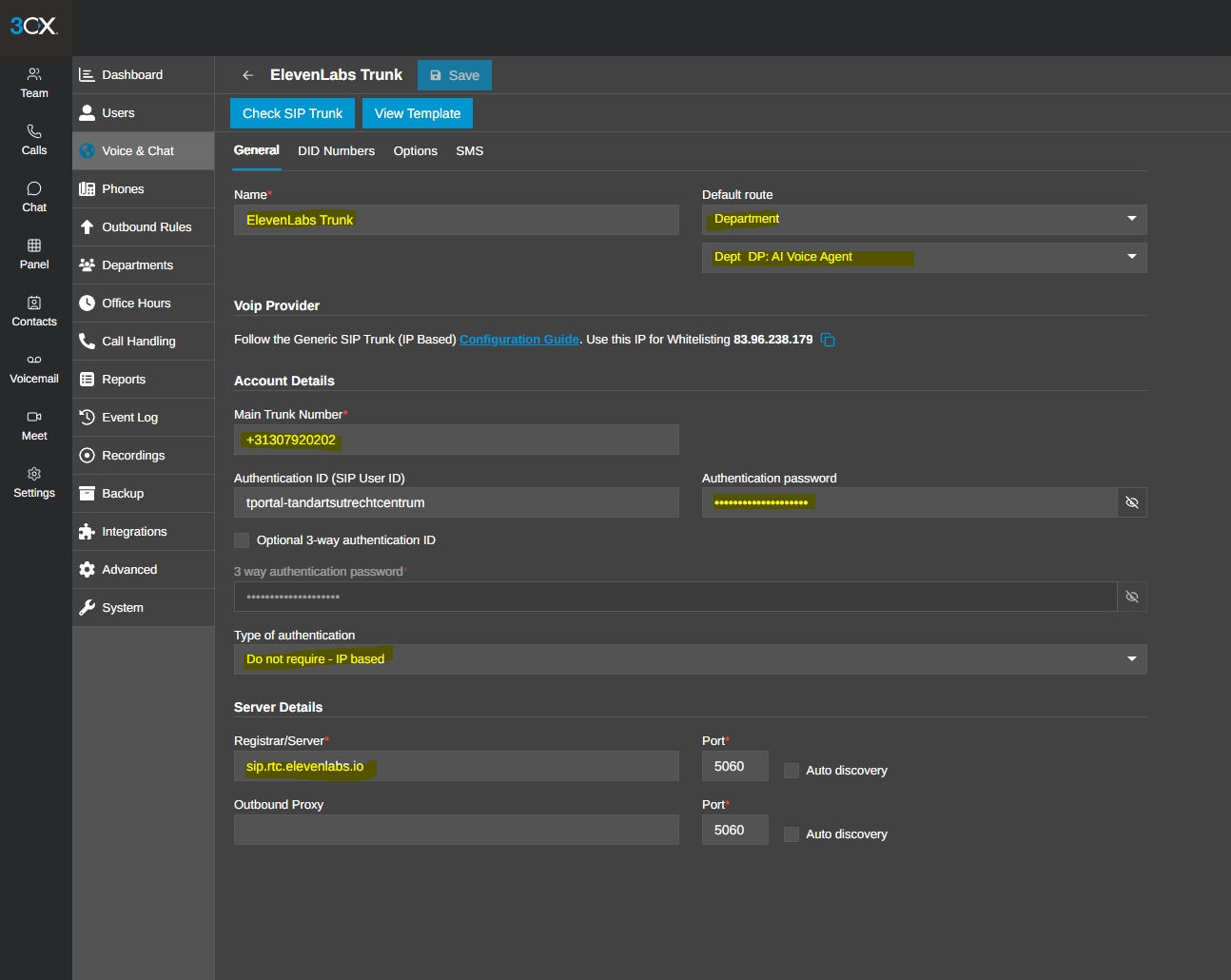Viewport: 1231px width, 980px height.
Task: Click the Advanced gear icon
Action: coord(87,569)
